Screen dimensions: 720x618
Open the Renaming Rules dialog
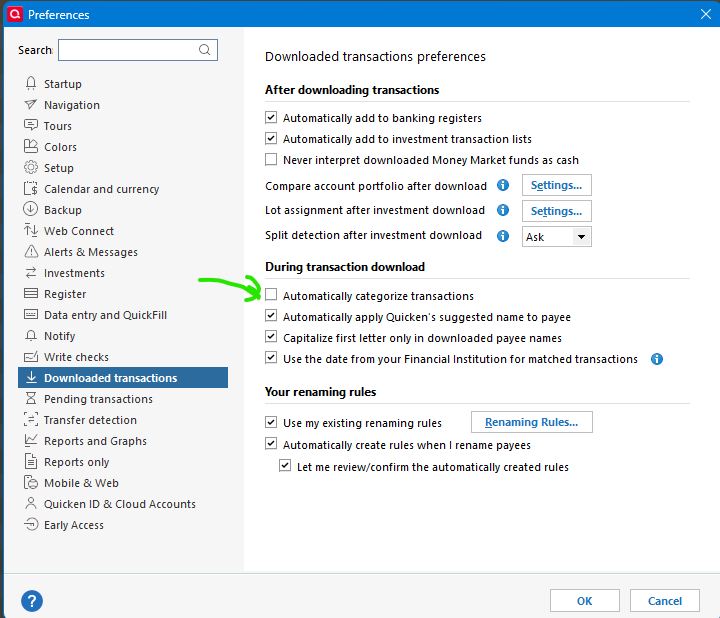(x=532, y=422)
